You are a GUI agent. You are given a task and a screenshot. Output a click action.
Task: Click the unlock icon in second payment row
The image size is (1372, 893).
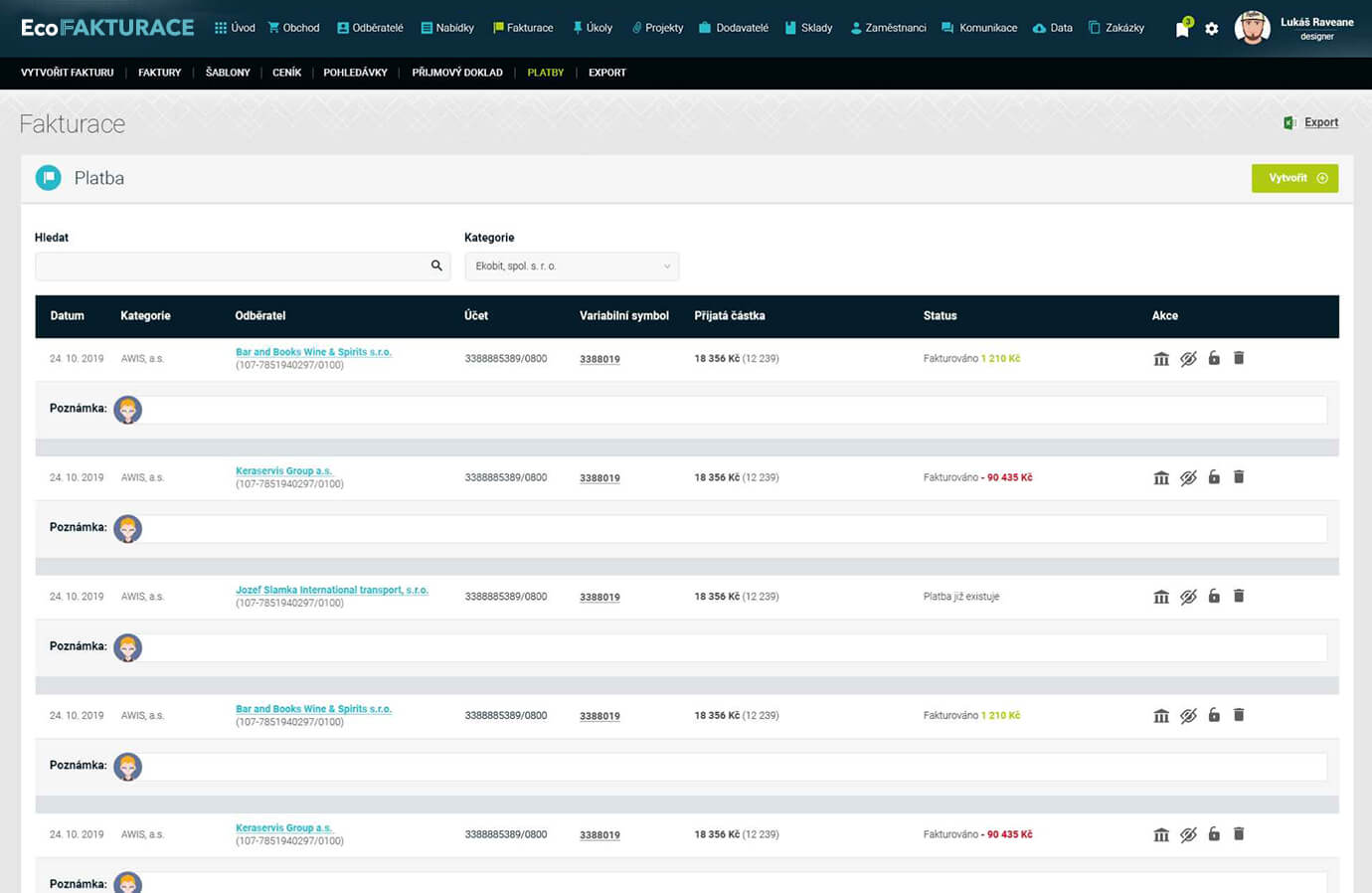coord(1214,477)
